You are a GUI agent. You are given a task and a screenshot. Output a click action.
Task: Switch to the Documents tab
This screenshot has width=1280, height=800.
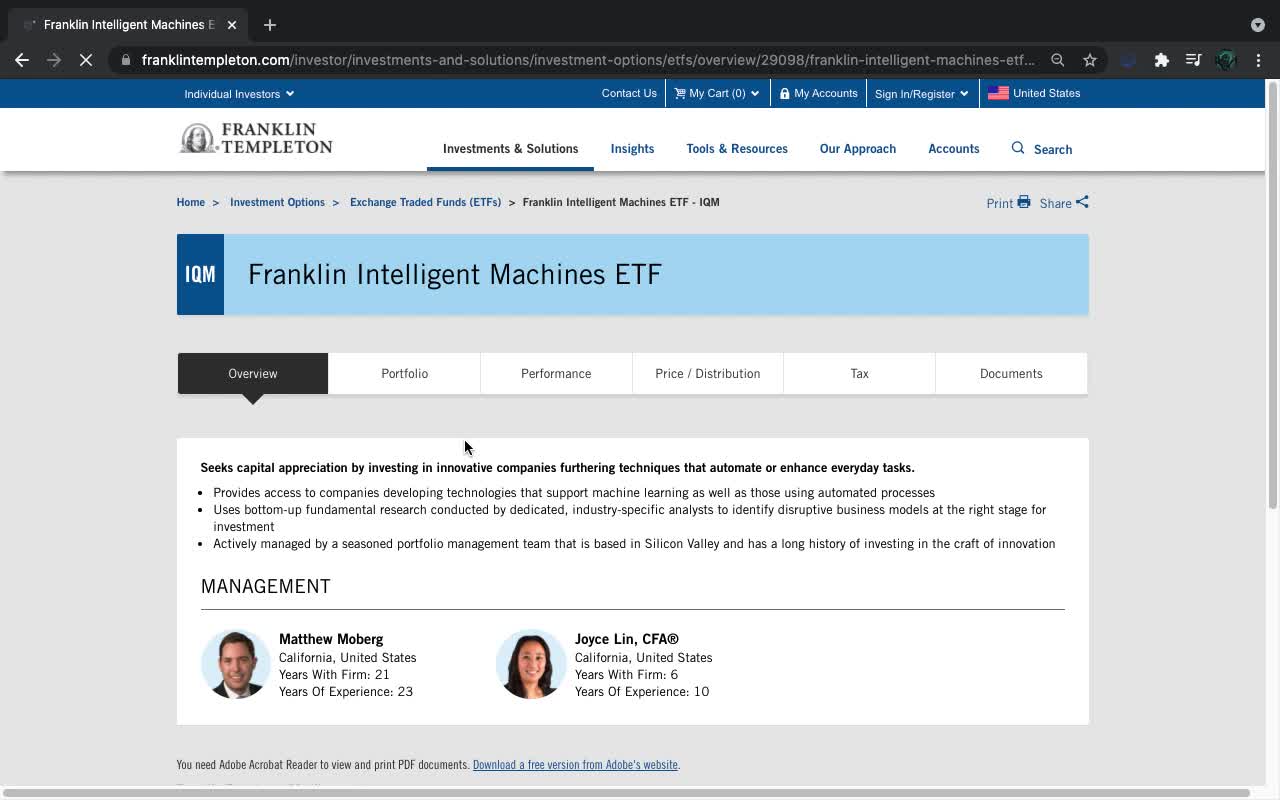1011,374
